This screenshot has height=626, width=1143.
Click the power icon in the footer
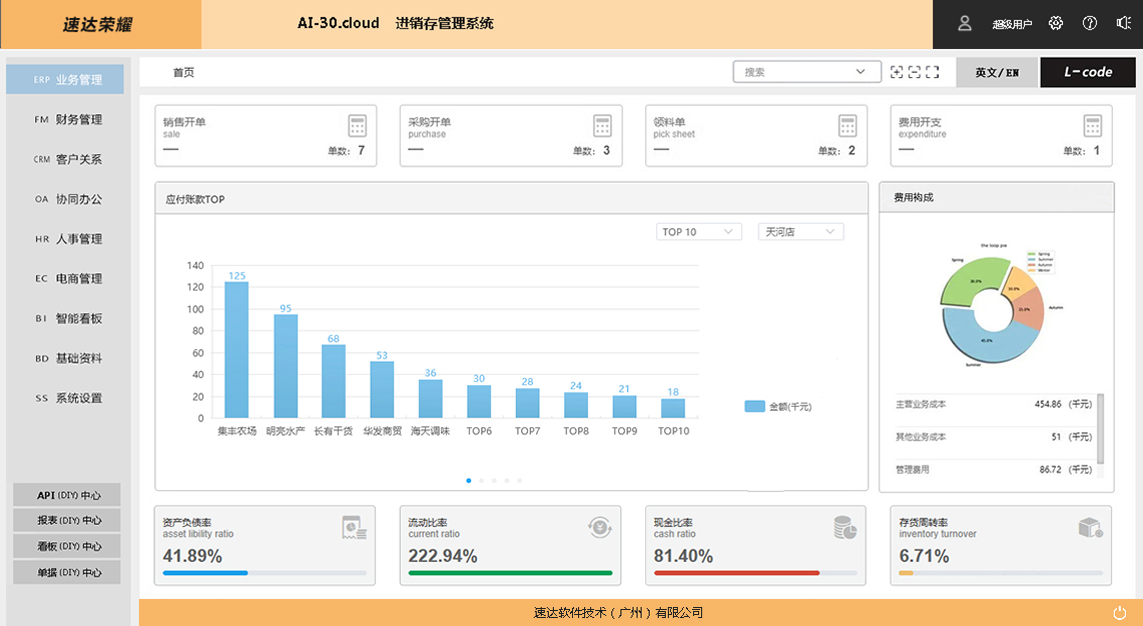(x=1119, y=612)
